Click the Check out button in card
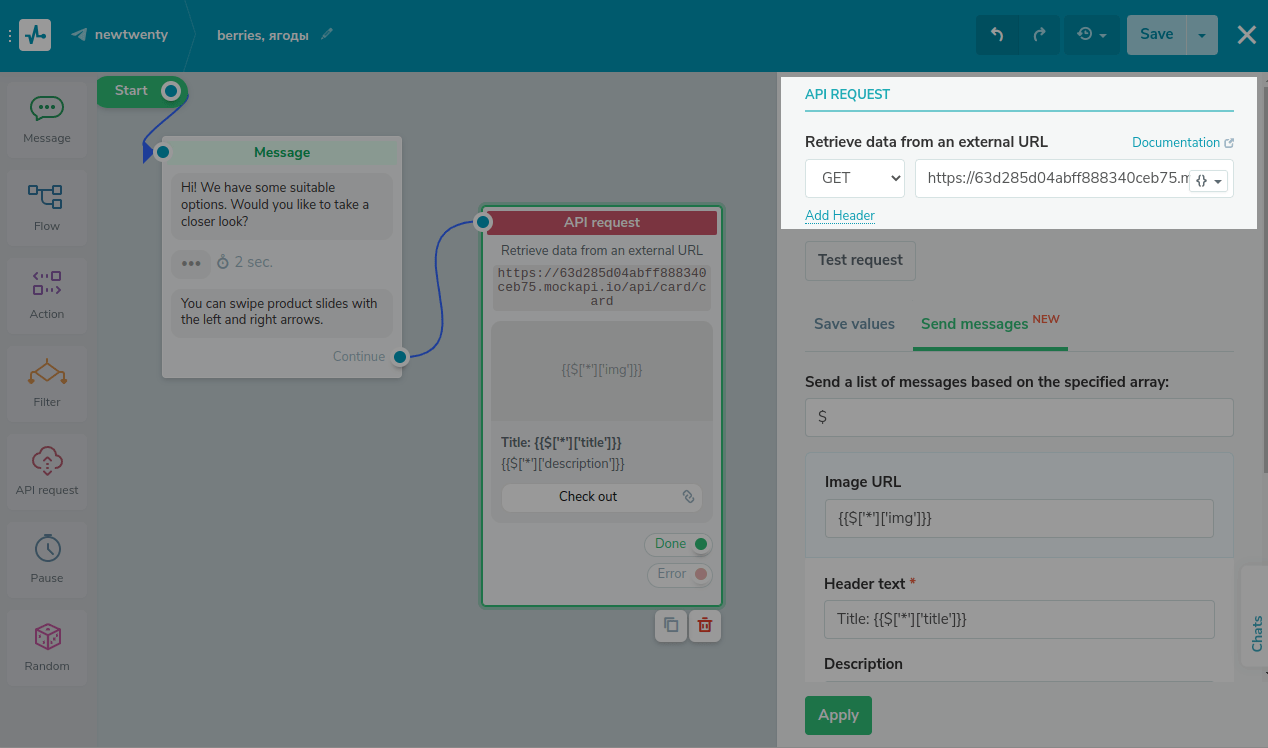This screenshot has width=1268, height=748. pos(602,497)
